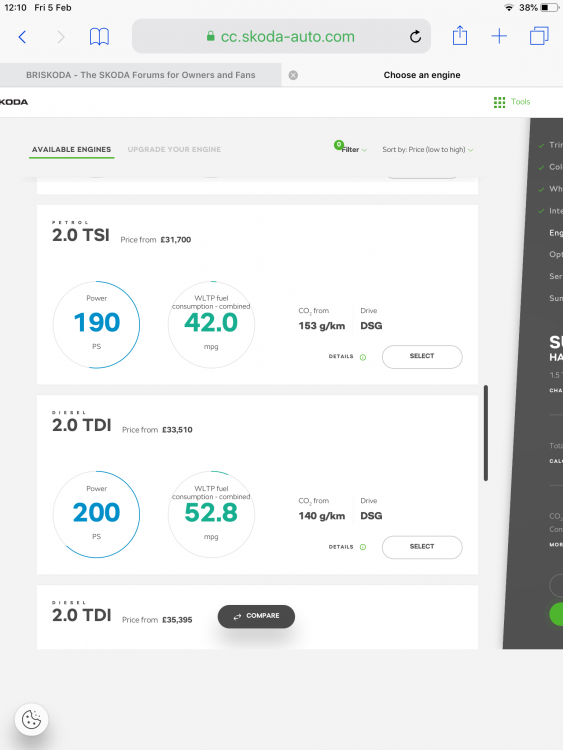Screen dimensions: 563x750
Task: Open the Available Engines tab
Action: 71,150
